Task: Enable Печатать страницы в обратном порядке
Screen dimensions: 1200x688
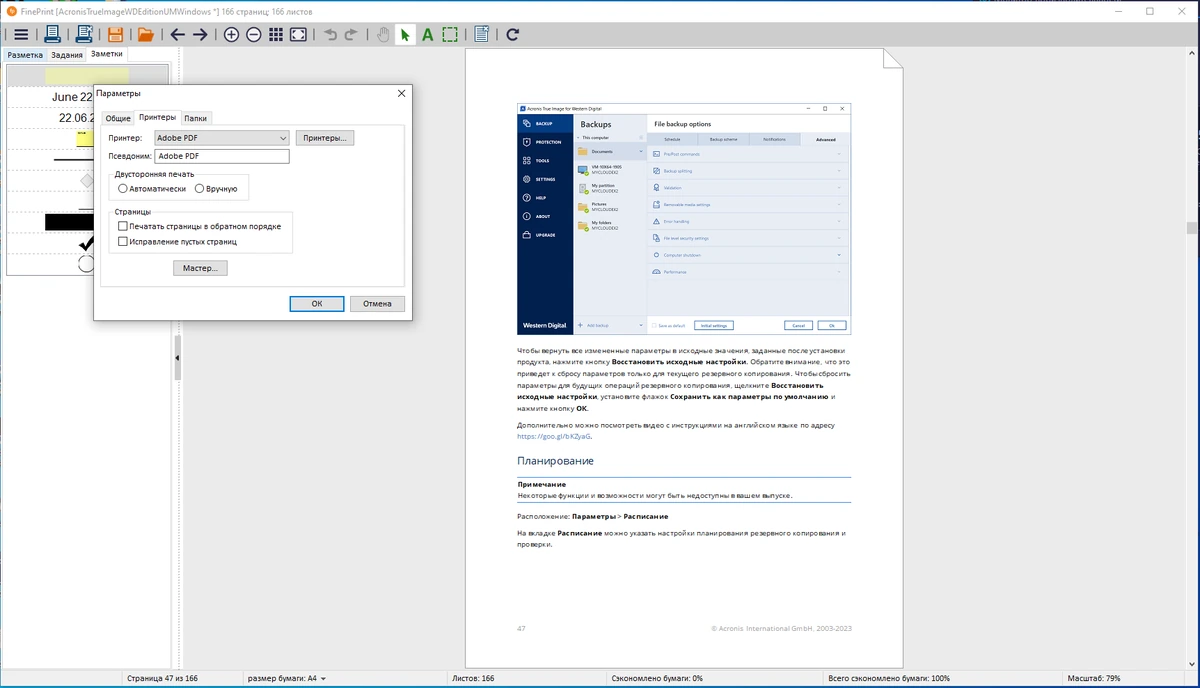Action: point(199,226)
